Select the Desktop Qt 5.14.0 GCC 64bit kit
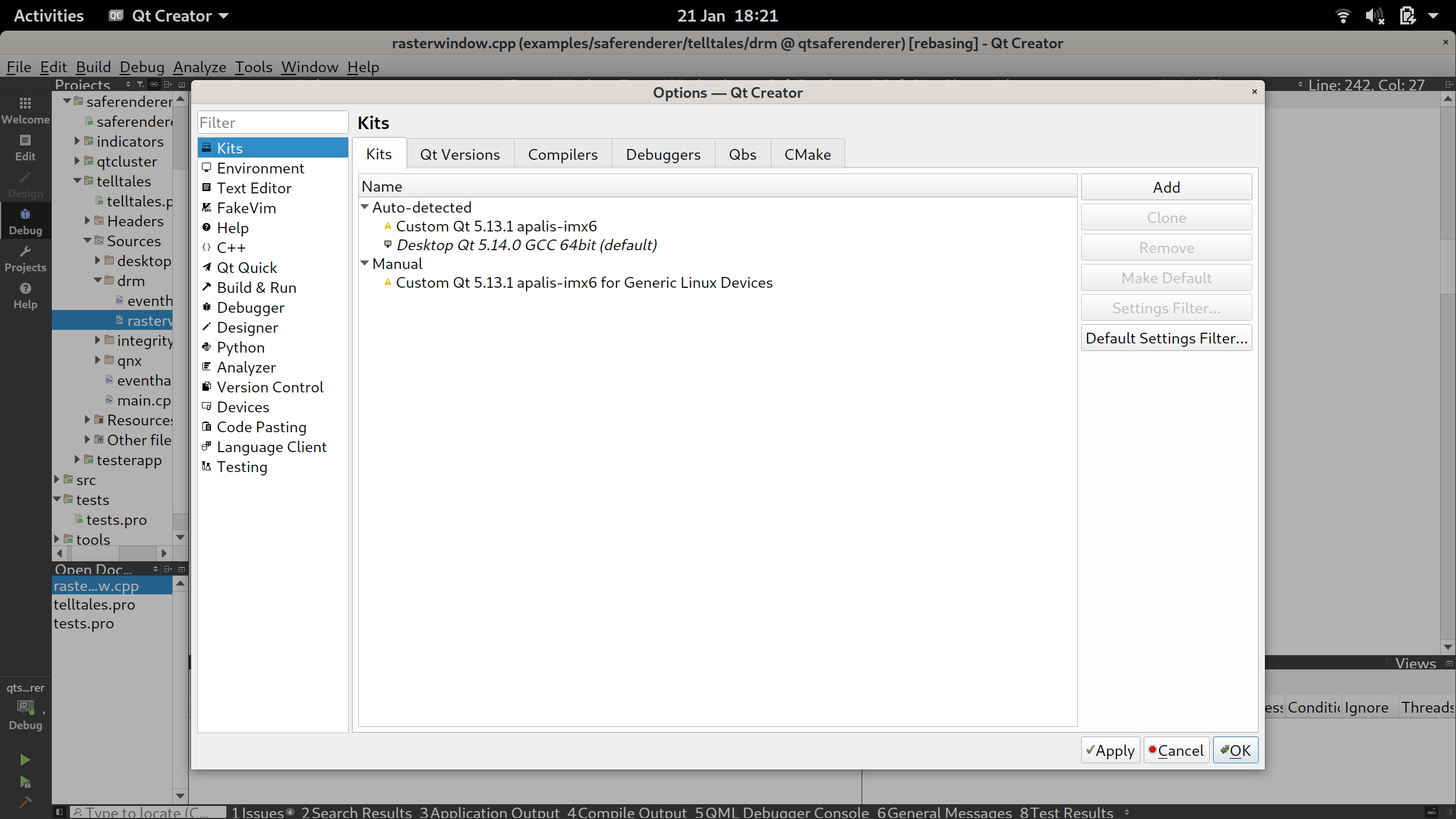The height and width of the screenshot is (819, 1456). 526,245
